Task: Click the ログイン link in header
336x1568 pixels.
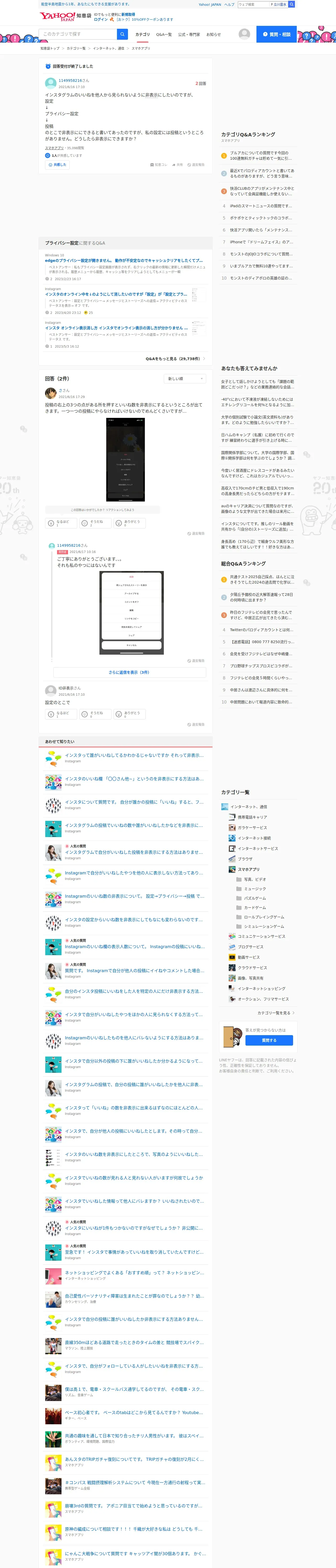Action: pos(101,20)
